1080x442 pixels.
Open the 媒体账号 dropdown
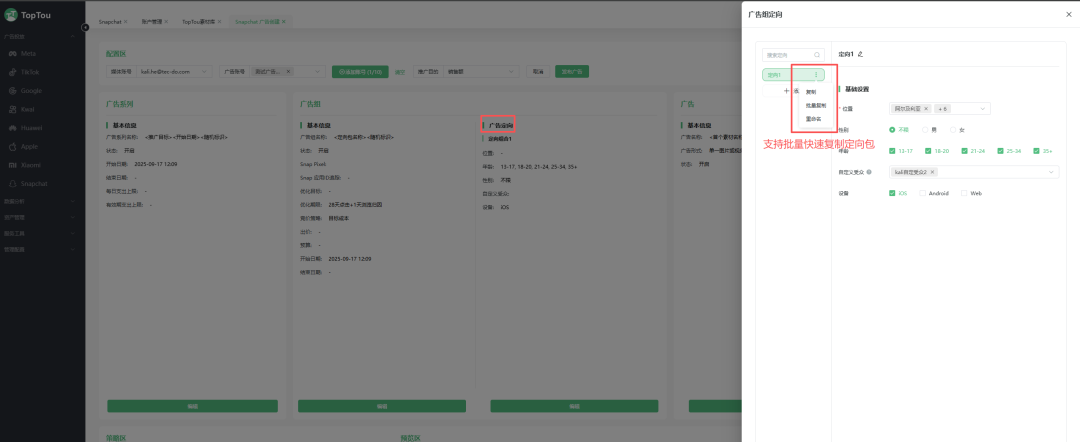tap(176, 71)
